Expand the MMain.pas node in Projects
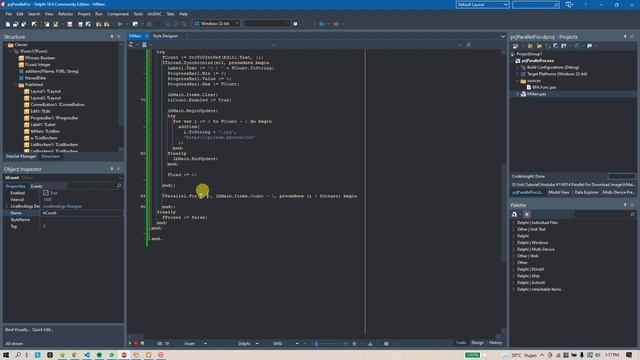 tap(517, 94)
